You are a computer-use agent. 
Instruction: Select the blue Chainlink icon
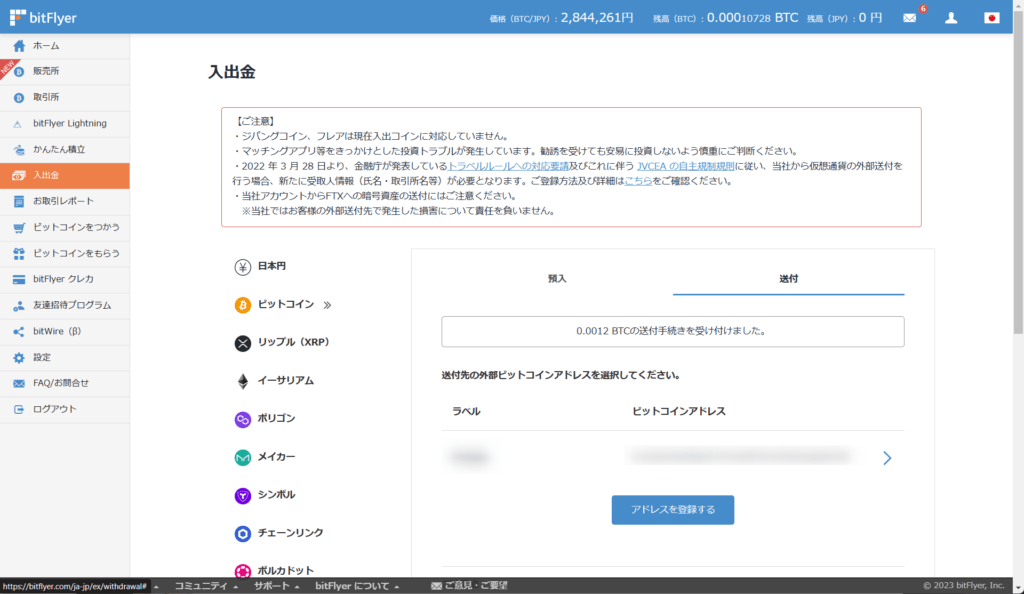(242, 534)
